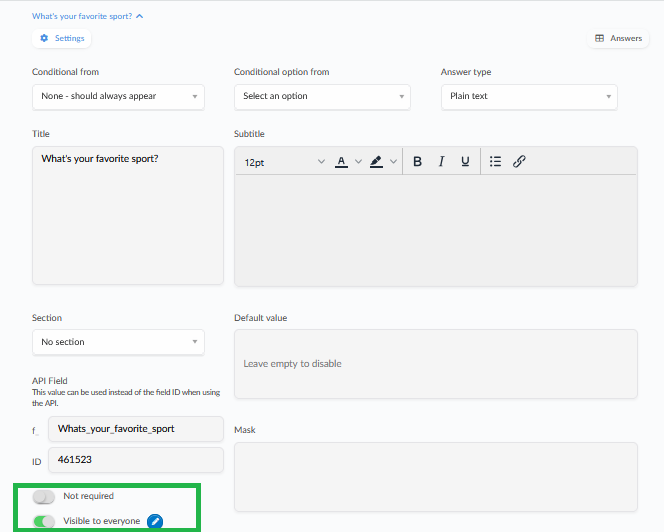
Task: Underline text in subtitle editor
Action: coord(465,162)
